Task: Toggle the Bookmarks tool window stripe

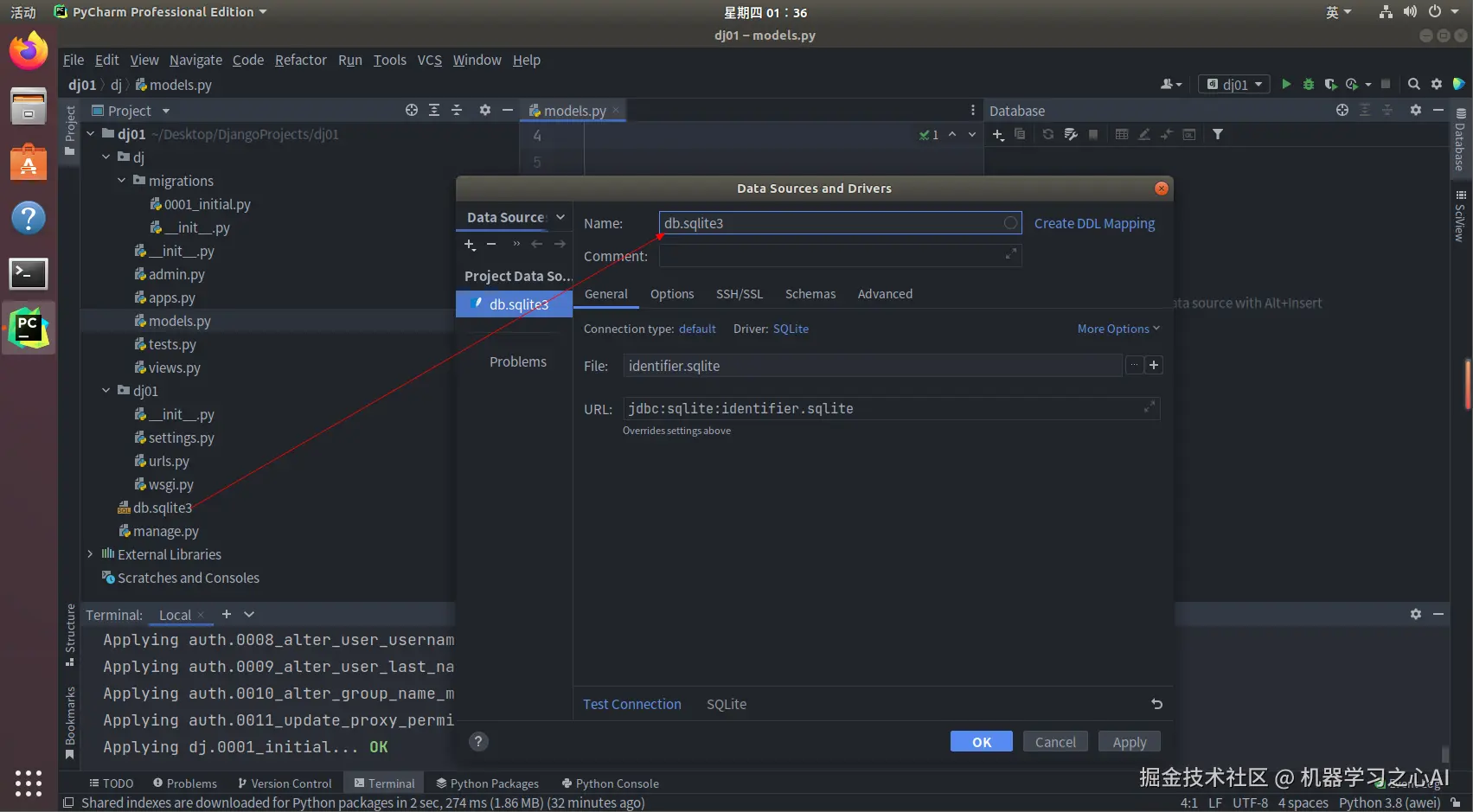Action: (x=70, y=721)
